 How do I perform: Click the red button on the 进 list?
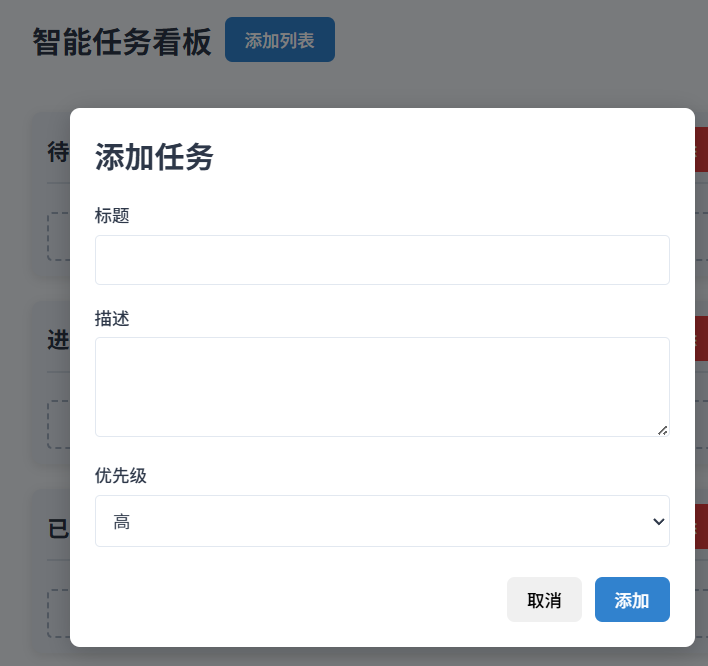[701, 339]
